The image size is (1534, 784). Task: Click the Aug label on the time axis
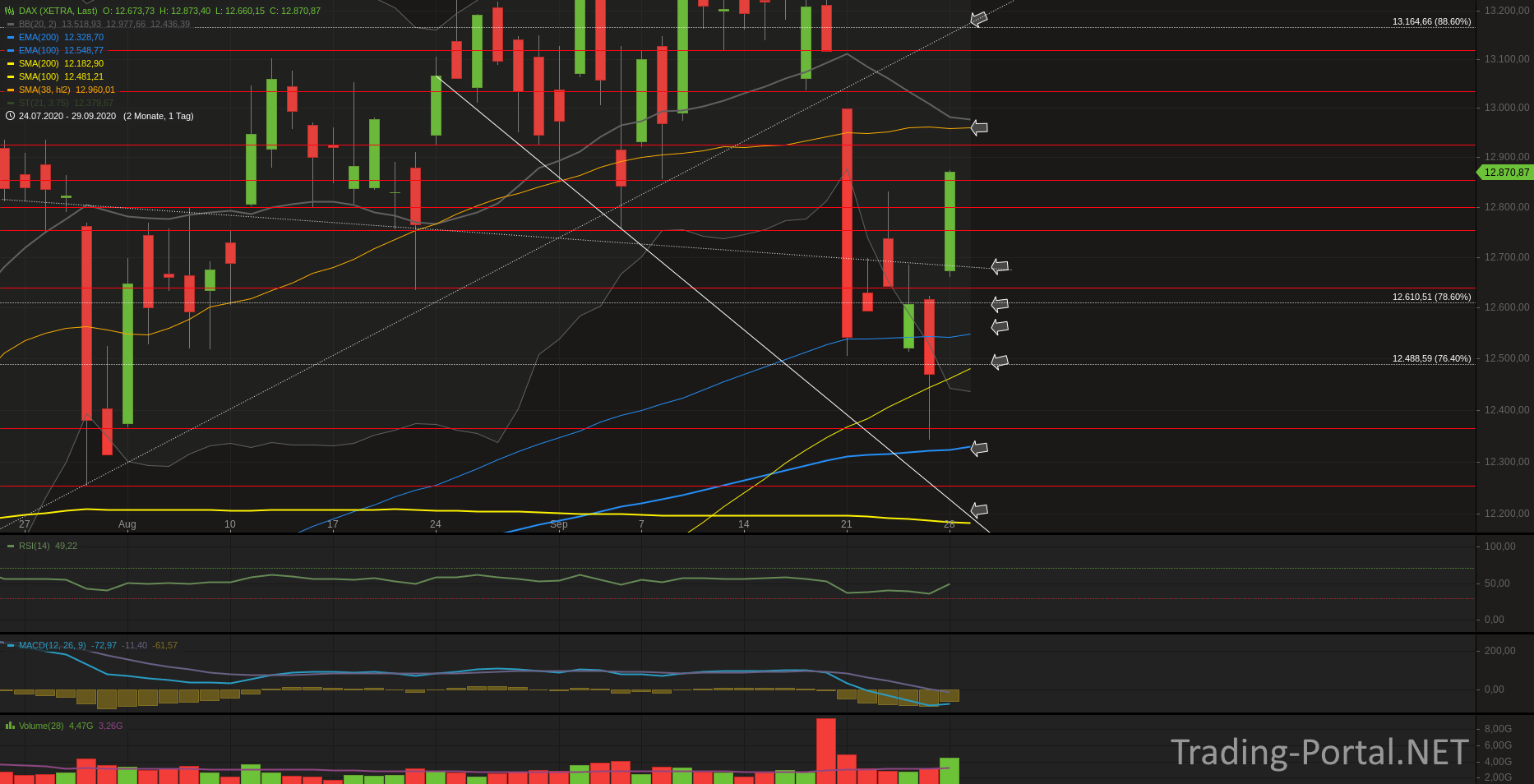[x=127, y=524]
